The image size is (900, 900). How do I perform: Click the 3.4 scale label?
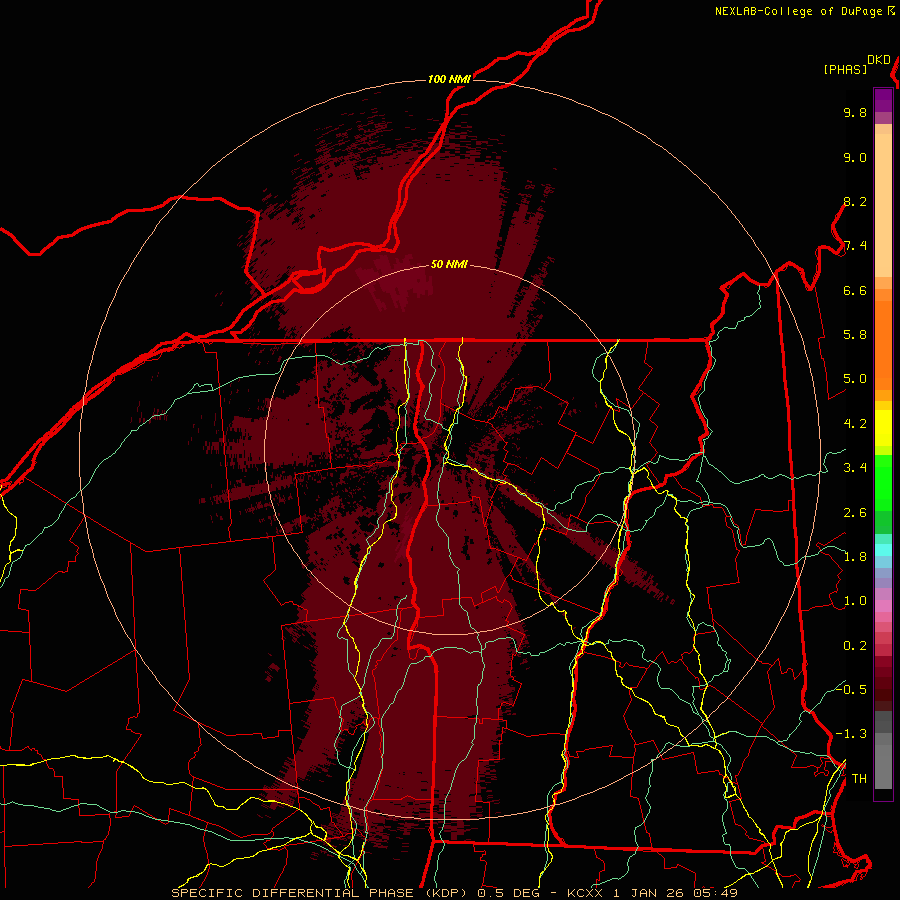[x=855, y=468]
